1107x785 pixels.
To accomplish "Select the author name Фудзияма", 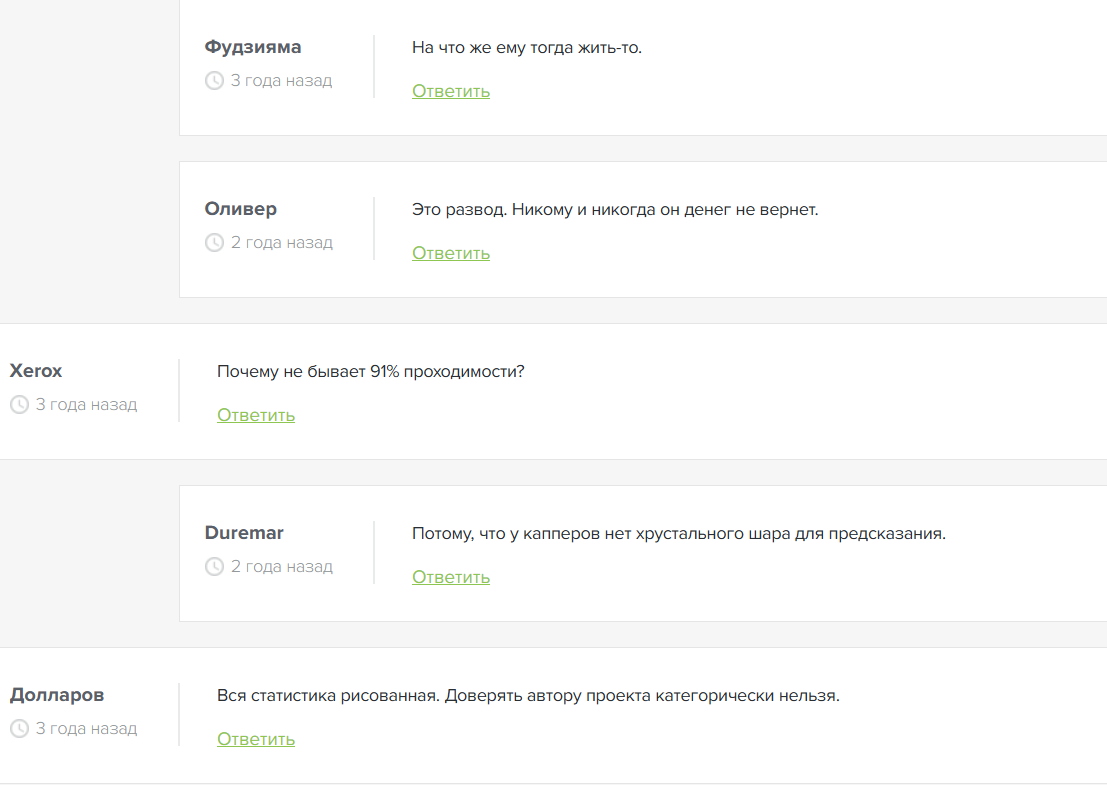I will point(253,47).
